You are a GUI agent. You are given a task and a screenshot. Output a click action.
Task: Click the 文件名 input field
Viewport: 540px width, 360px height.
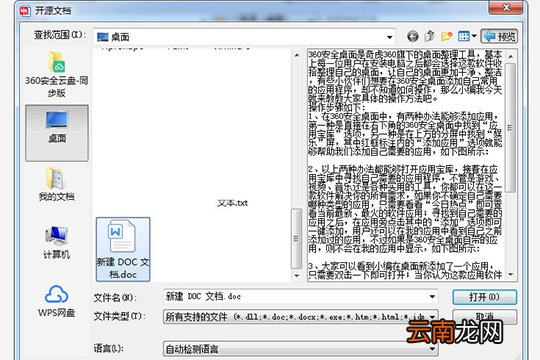[301, 297]
